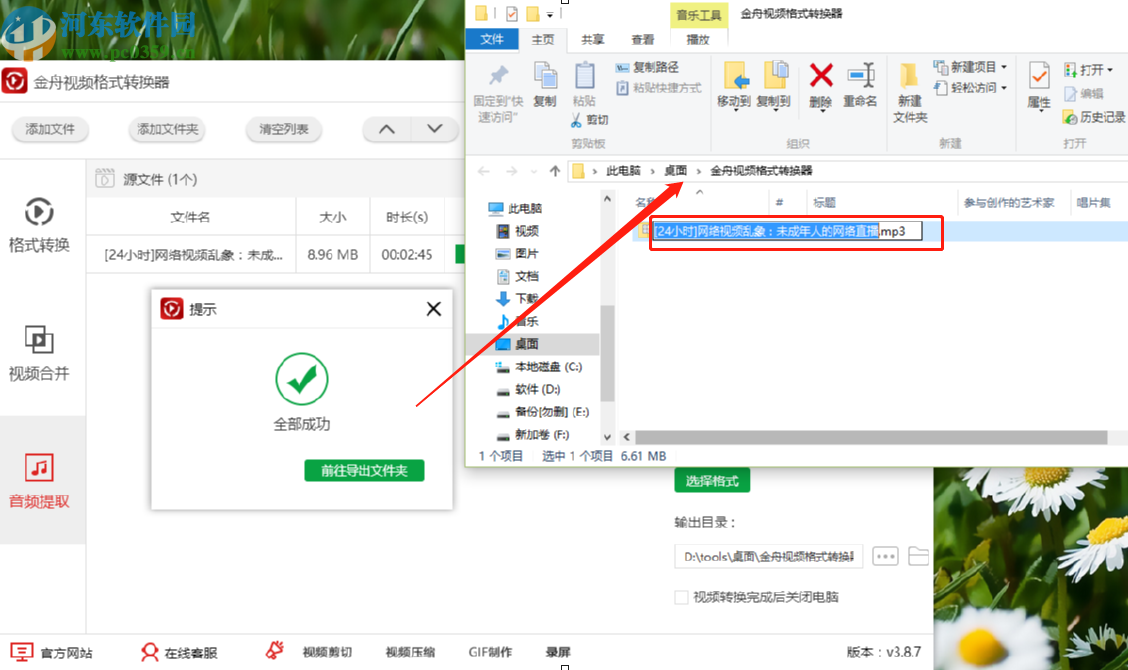Enable 视频转换完成后关闭电脑 checkbox
The width and height of the screenshot is (1128, 670).
tap(681, 597)
